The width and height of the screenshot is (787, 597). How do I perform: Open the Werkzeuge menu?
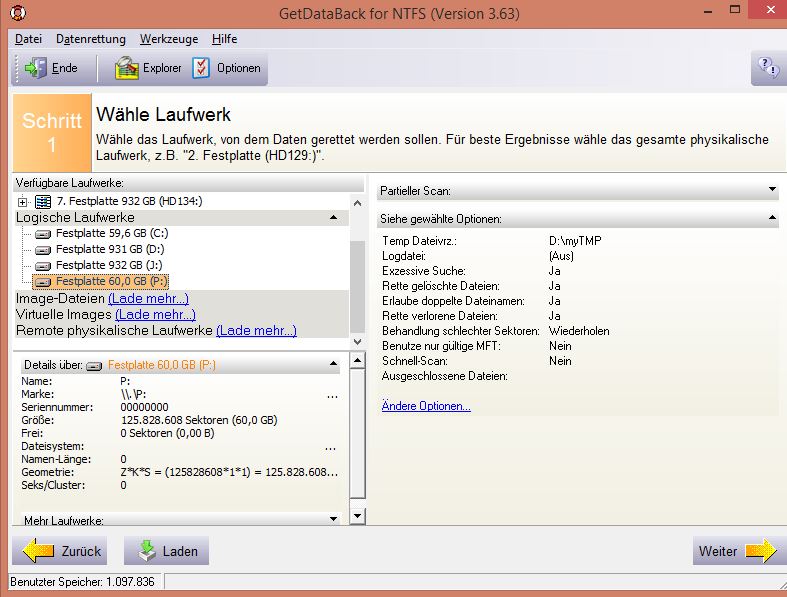[169, 39]
